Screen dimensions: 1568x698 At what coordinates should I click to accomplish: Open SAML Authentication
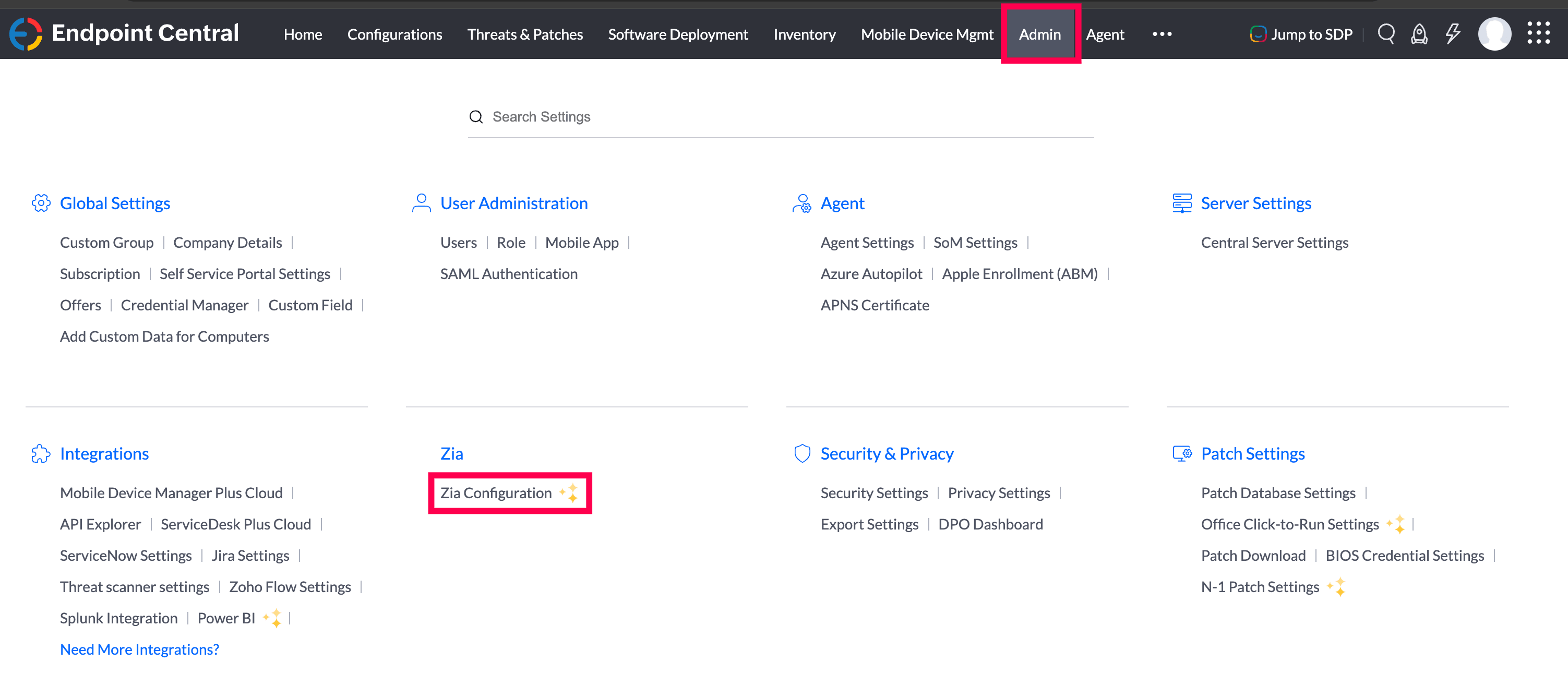[x=509, y=274]
